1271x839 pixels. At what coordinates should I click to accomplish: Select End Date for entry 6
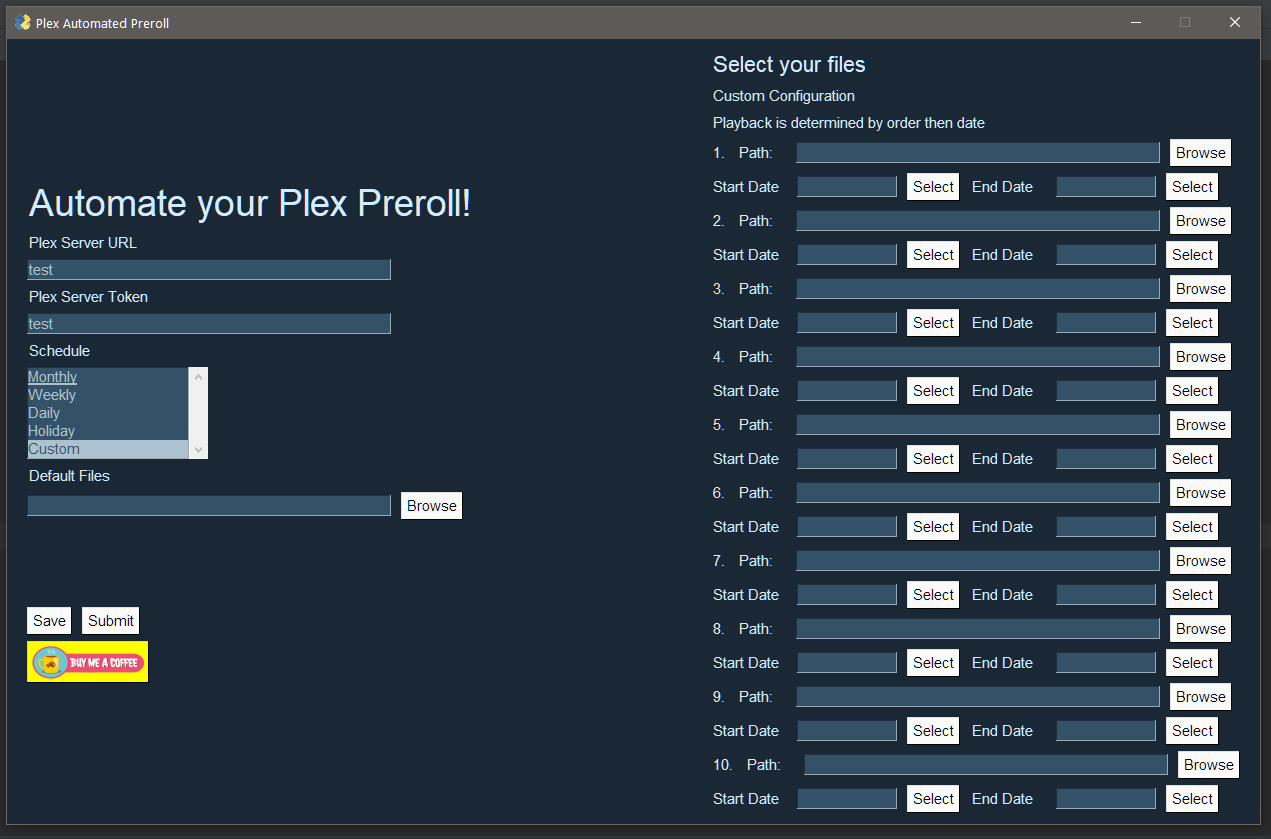pyautogui.click(x=1192, y=526)
